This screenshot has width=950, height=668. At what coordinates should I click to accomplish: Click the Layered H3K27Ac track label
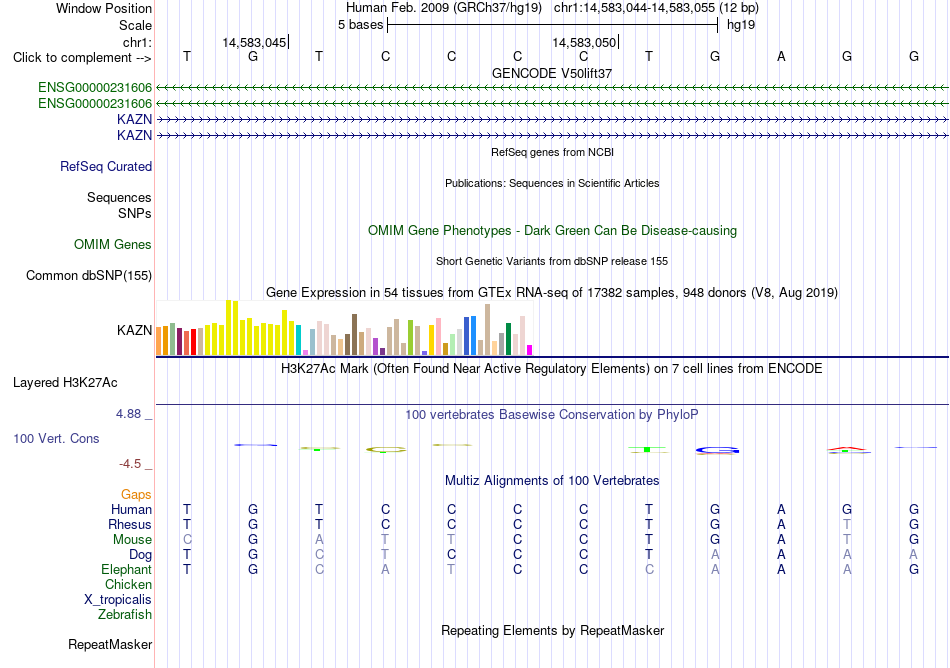65,383
